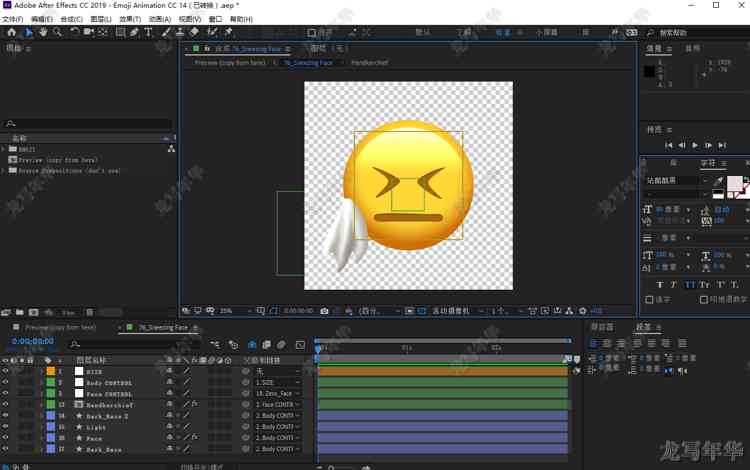Hide the SIZE layer with its eye icon
Viewport: 750px width, 470px height.
(x=5, y=371)
